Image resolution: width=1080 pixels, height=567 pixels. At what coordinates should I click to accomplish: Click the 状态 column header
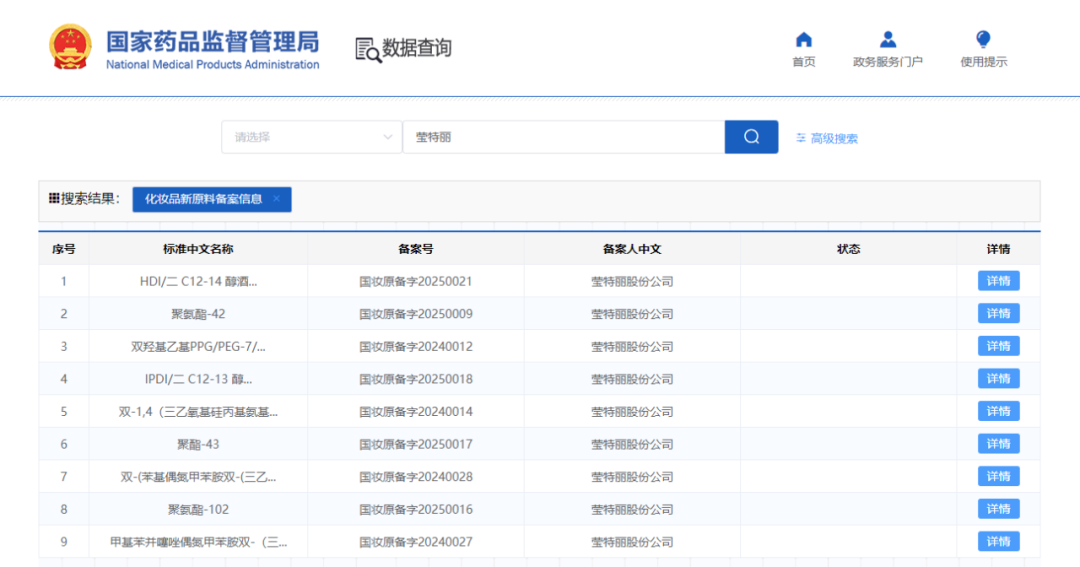(x=849, y=249)
